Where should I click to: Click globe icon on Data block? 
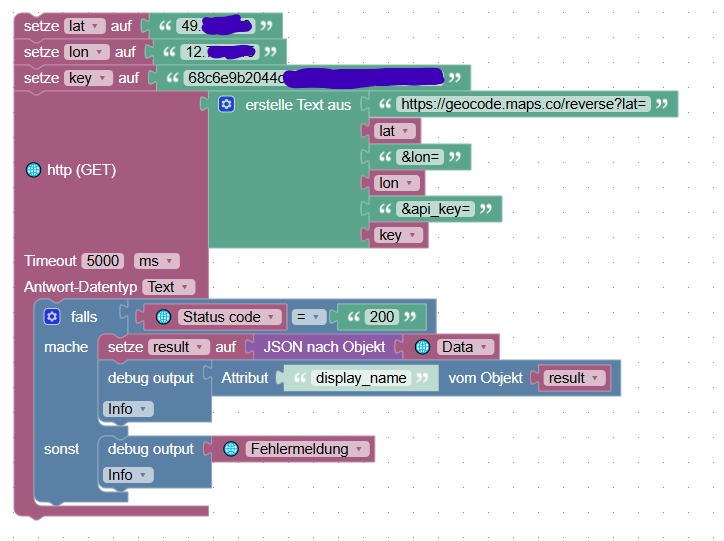pos(422,347)
